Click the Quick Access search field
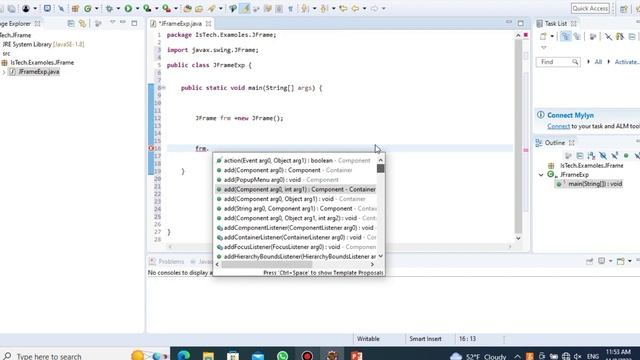This screenshot has height=360, width=640. click(590, 8)
